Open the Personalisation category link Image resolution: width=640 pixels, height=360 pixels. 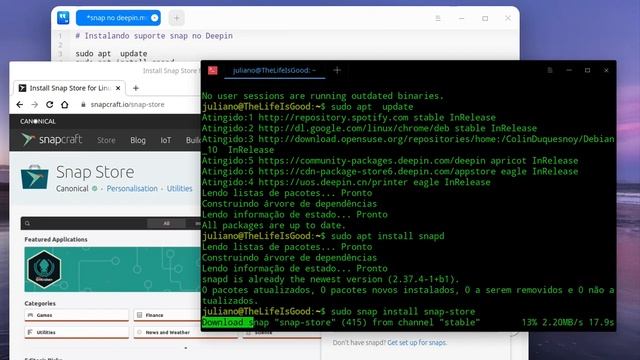coord(132,189)
